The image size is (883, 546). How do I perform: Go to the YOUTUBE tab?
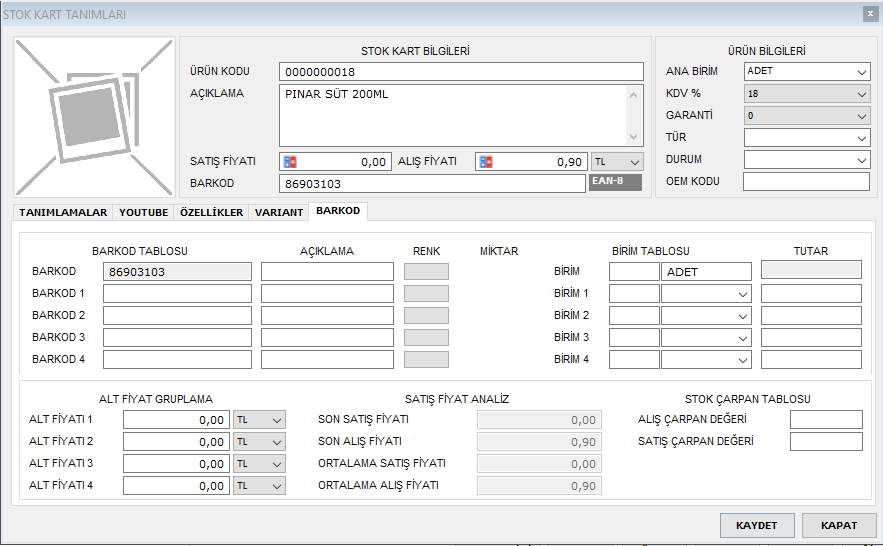[x=144, y=213]
